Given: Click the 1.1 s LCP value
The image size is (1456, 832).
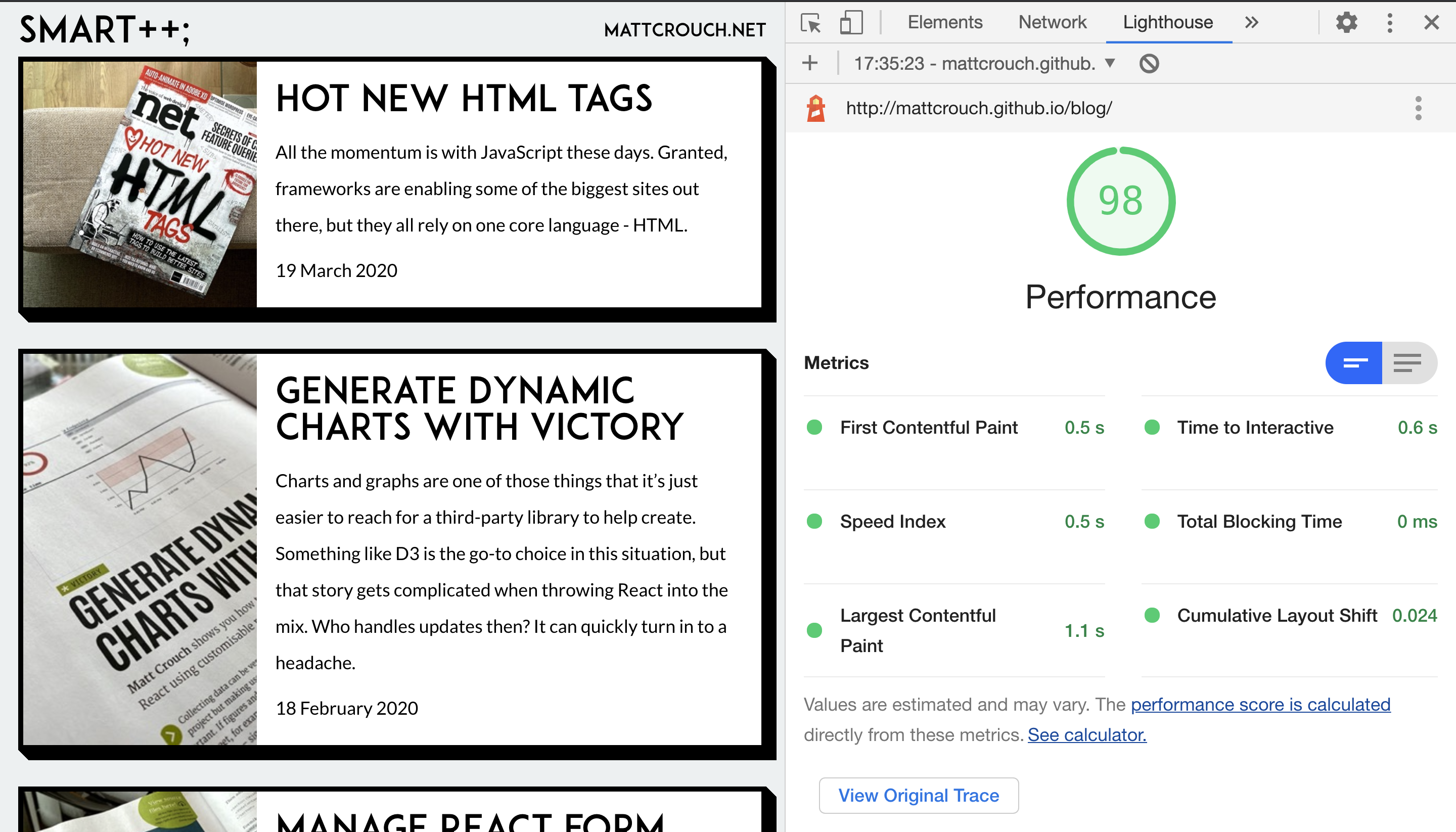Looking at the screenshot, I should point(1084,631).
